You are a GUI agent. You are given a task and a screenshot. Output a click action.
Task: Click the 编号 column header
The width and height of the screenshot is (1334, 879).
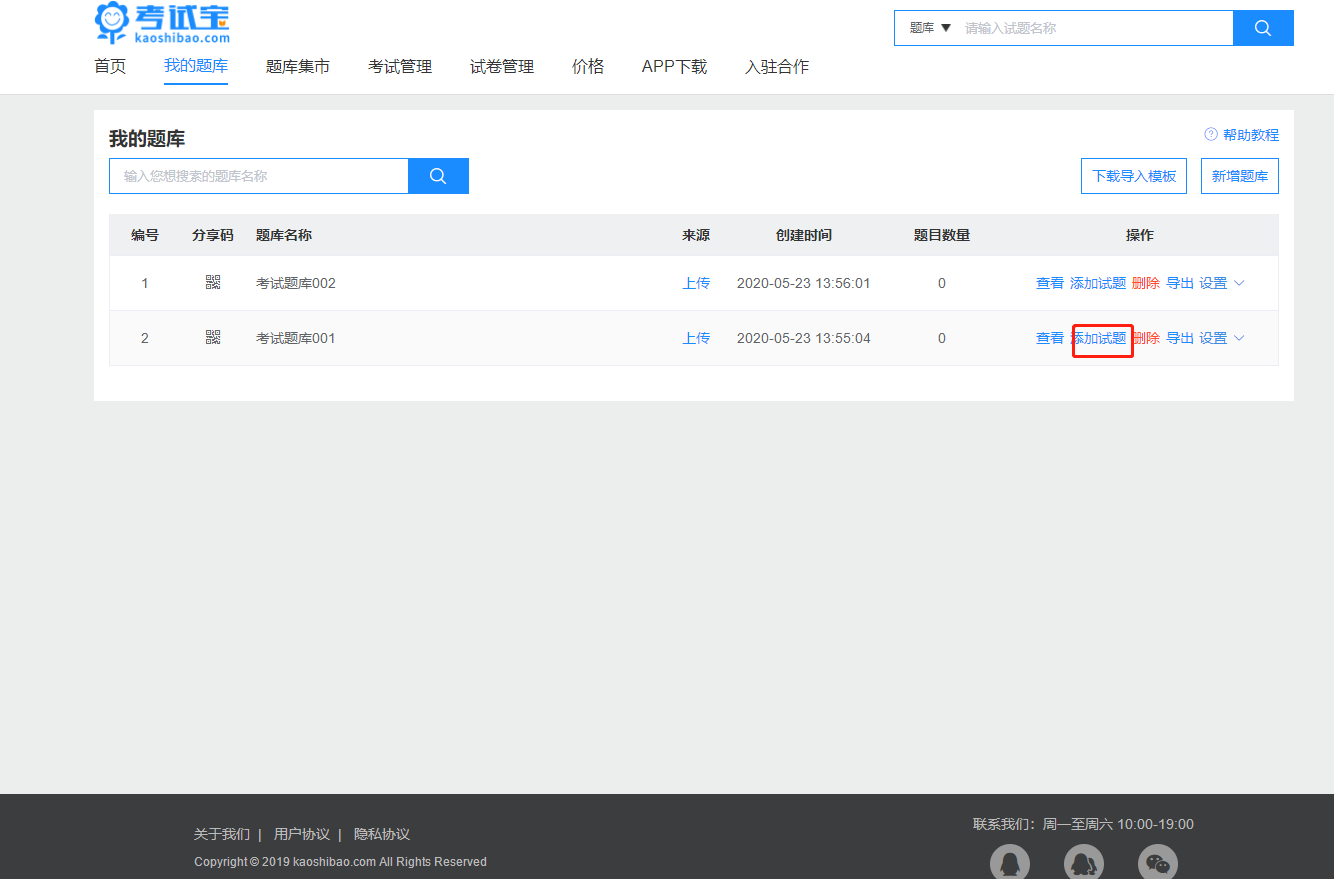click(145, 235)
